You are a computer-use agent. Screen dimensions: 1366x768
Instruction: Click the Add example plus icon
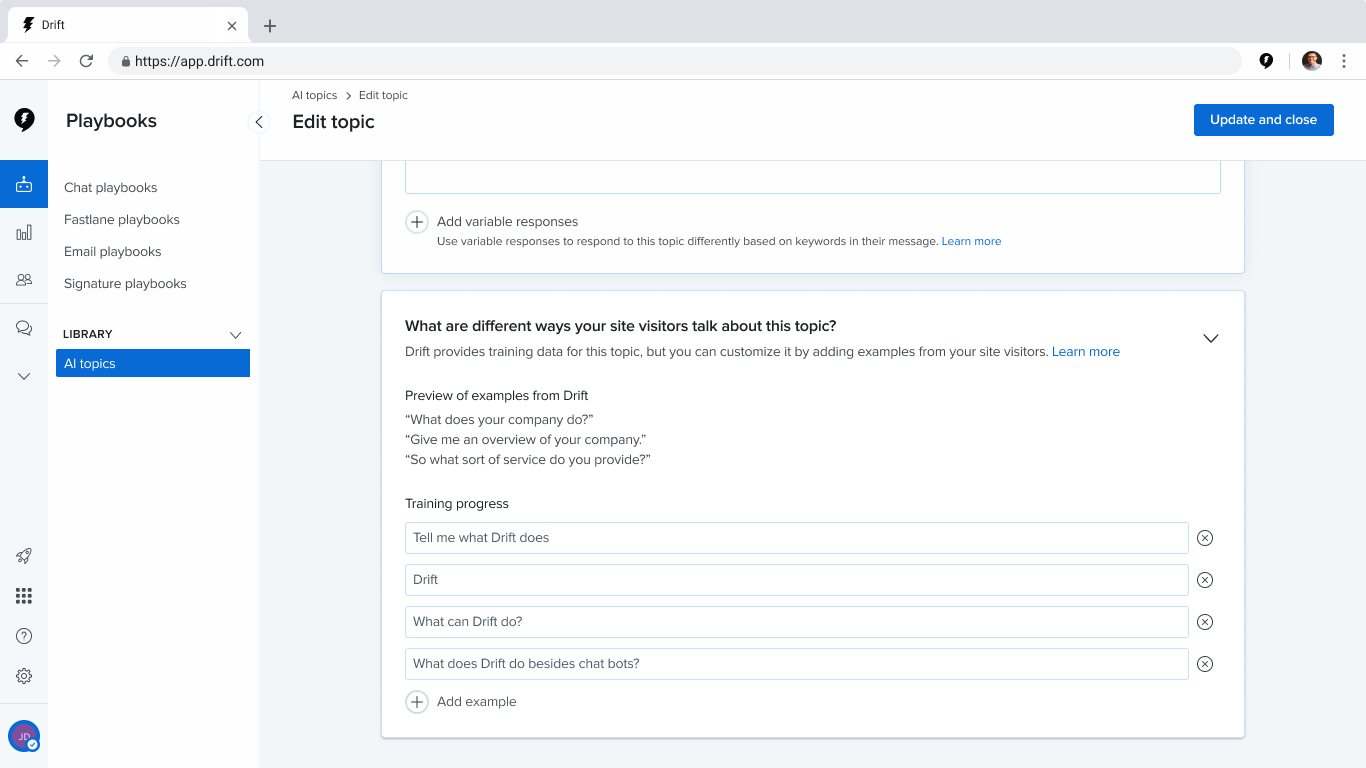(417, 702)
